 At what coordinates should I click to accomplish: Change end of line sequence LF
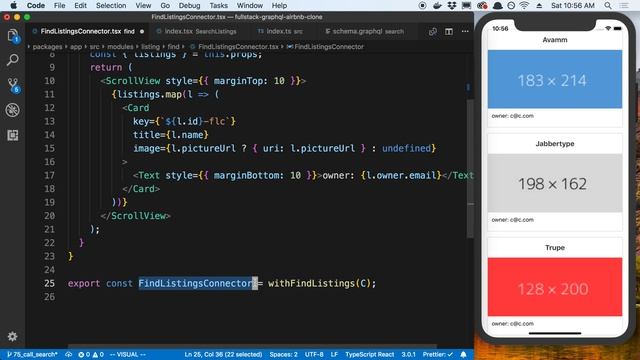[334, 354]
